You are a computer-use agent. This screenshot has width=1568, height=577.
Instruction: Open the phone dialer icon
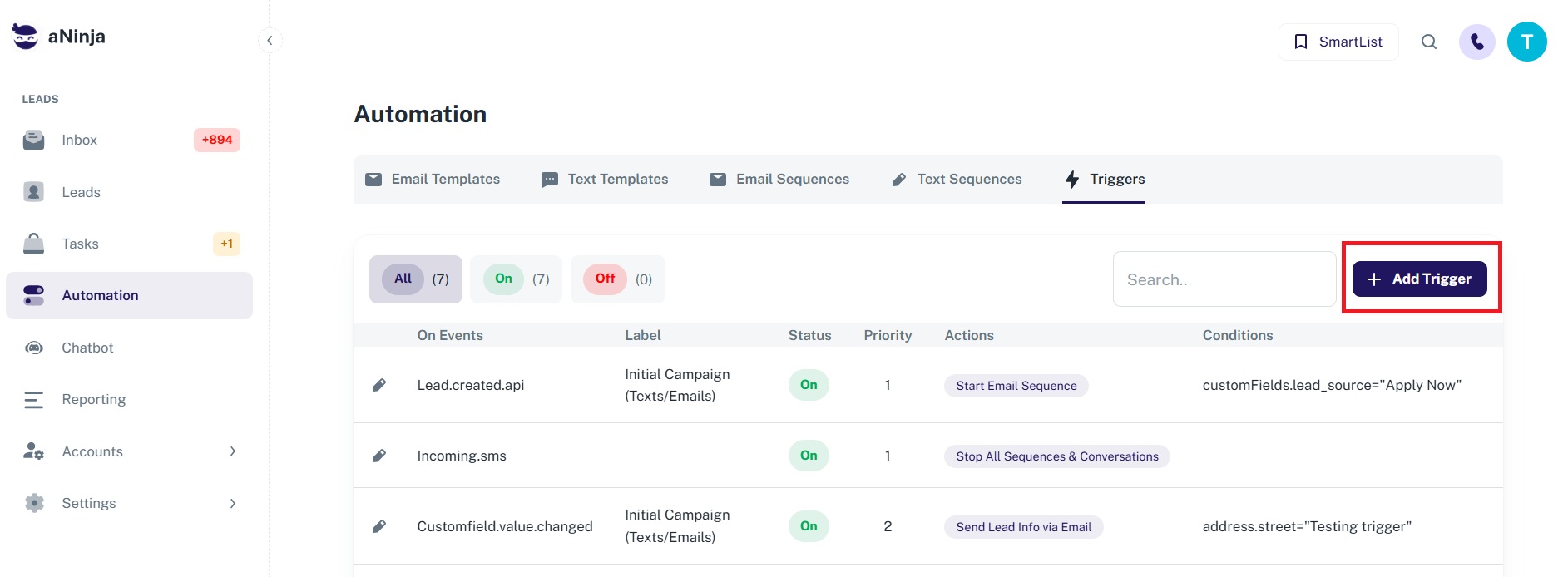(1476, 42)
